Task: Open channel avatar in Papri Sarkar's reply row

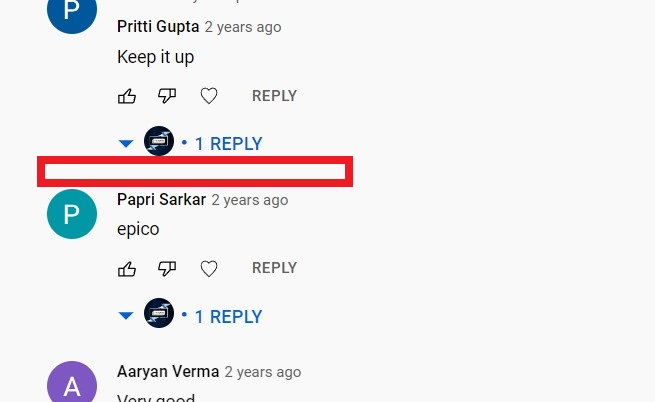Action: point(159,313)
